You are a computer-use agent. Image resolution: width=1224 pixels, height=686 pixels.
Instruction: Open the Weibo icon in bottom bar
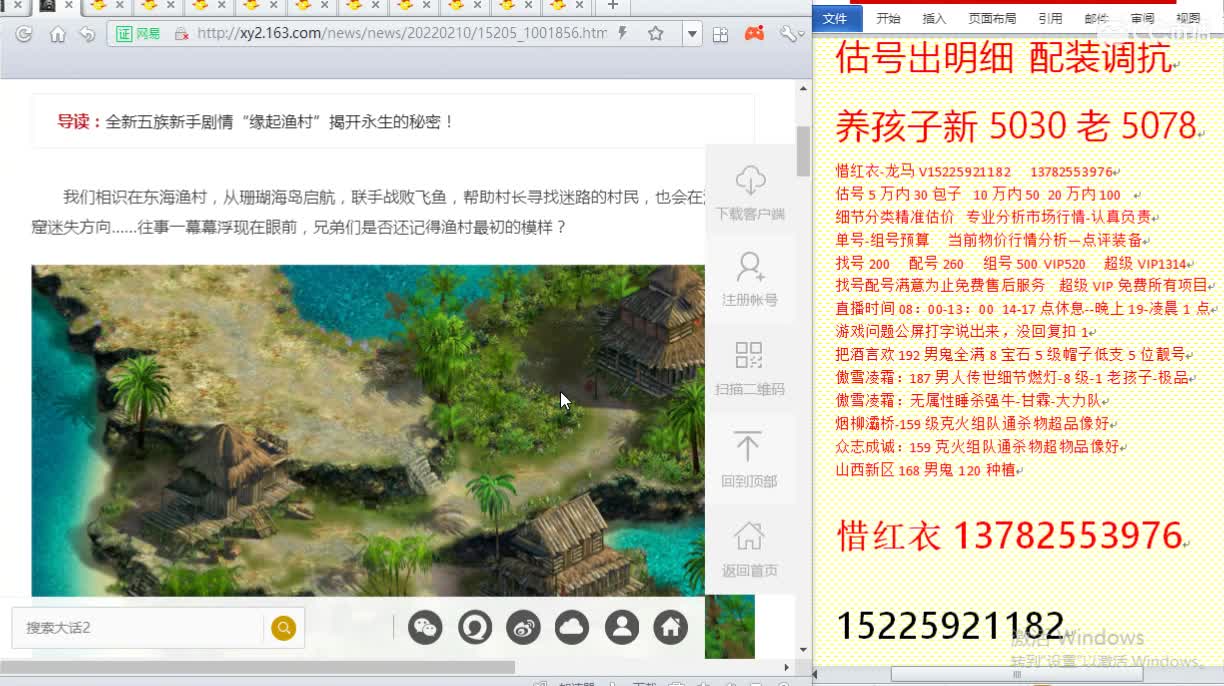click(x=524, y=627)
